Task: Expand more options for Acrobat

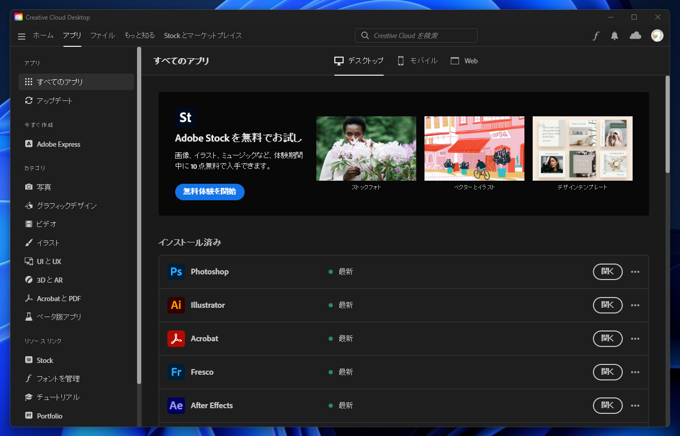Action: (x=635, y=338)
